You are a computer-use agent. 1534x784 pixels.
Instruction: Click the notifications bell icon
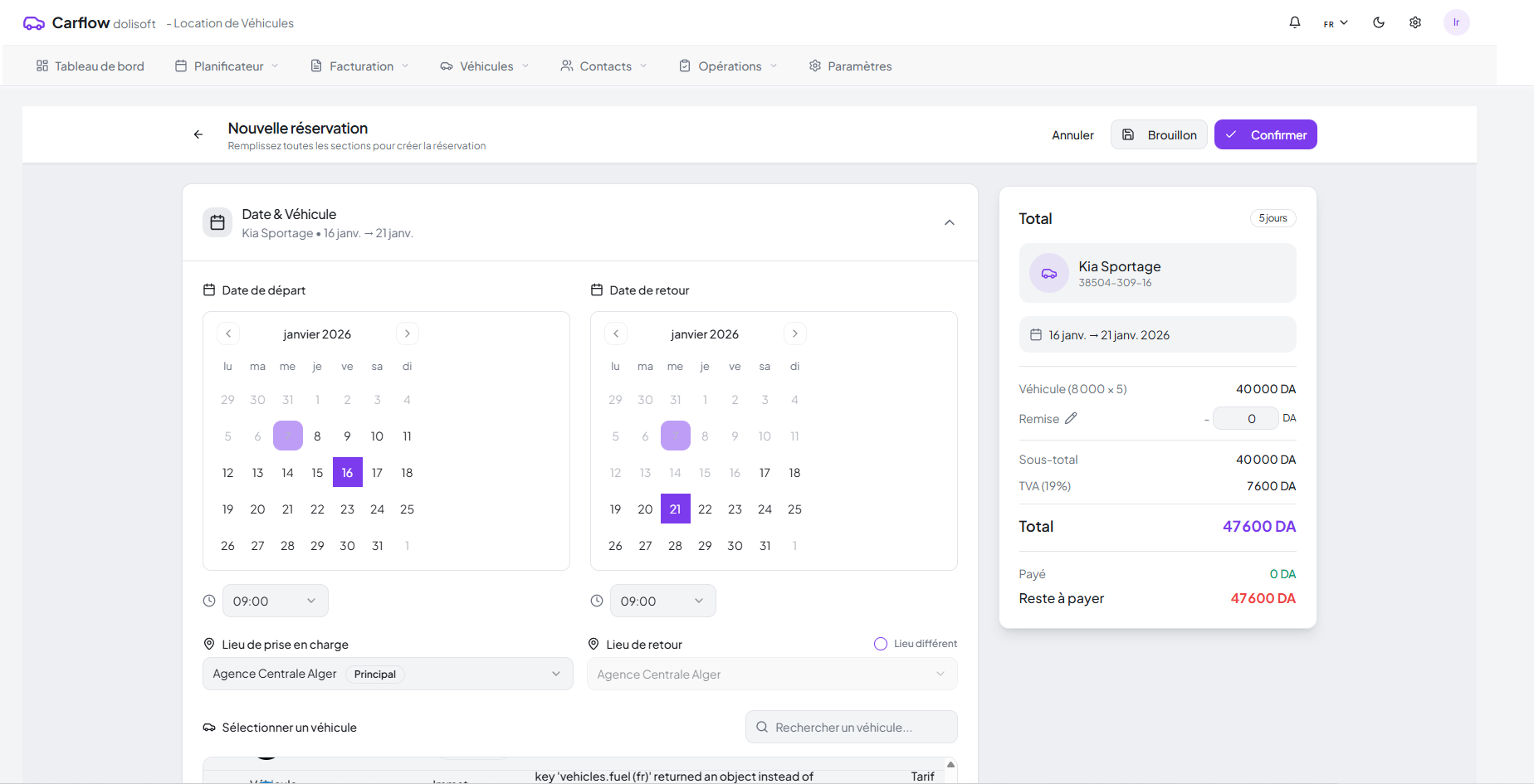click(1294, 22)
